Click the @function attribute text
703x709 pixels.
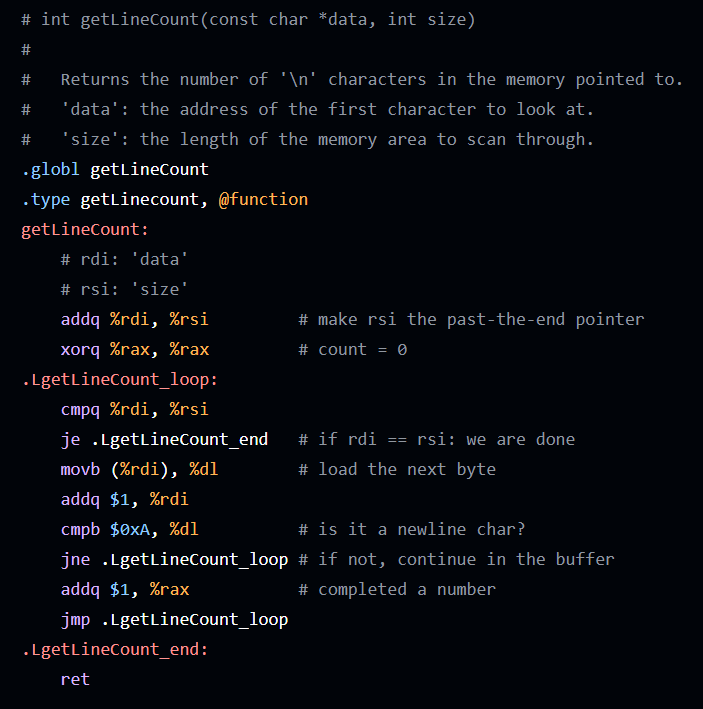(263, 199)
